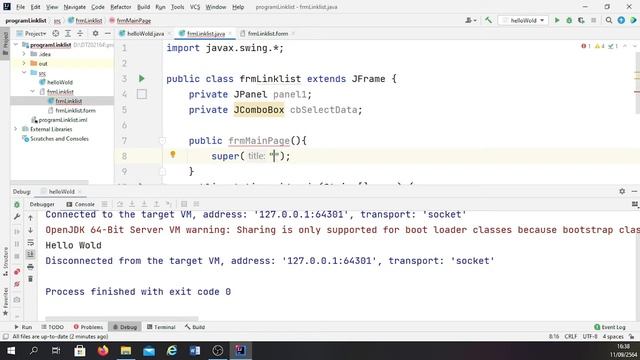Collapse the src folder
This screenshot has height=360, width=640.
pyautogui.click(x=24, y=73)
